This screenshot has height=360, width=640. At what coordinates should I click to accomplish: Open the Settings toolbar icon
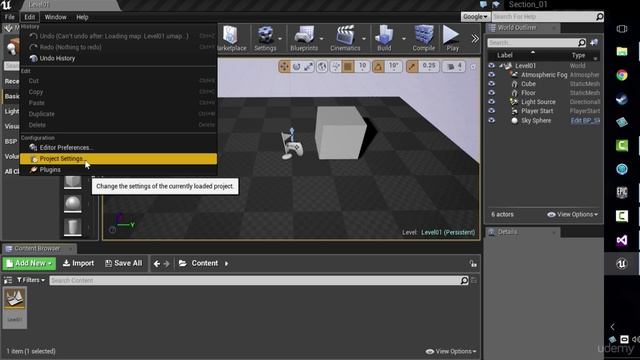coord(265,38)
